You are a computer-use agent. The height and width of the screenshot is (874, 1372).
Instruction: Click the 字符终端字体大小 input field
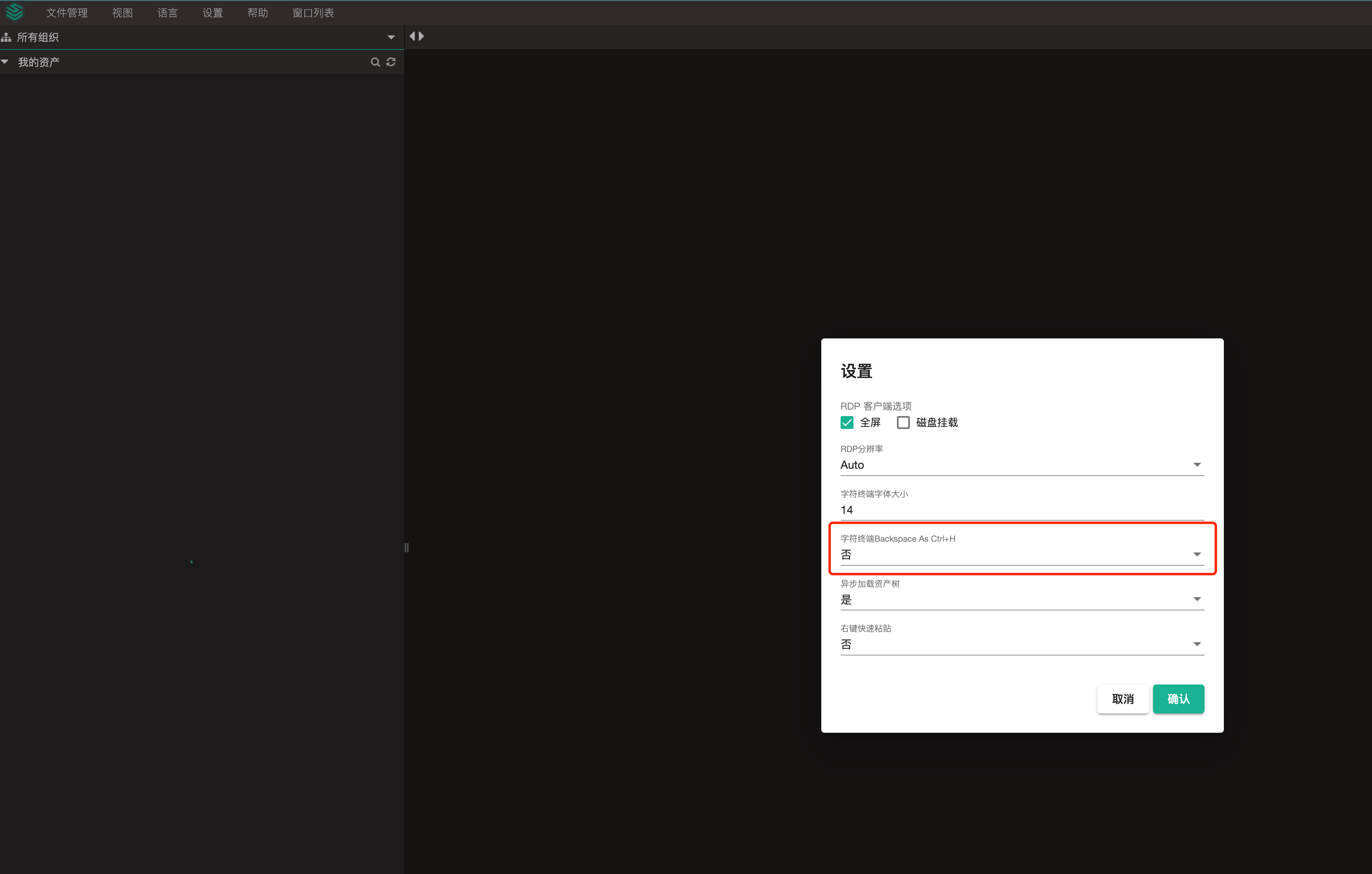1022,510
